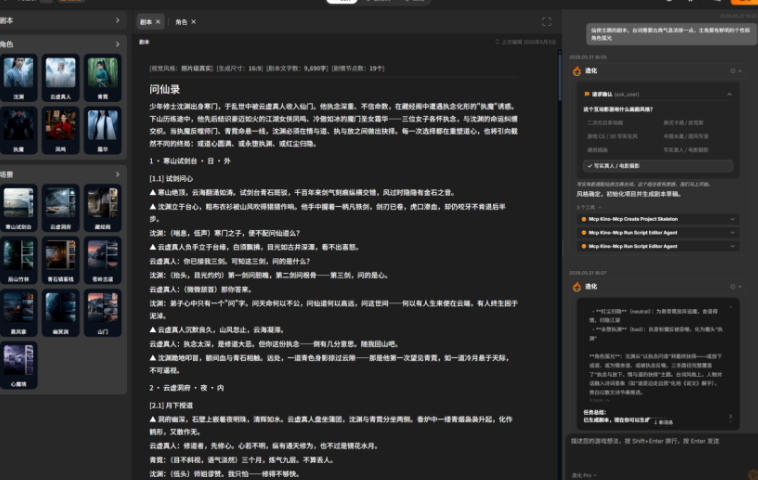The width and height of the screenshot is (758, 480).
Task: Open the red-dressed 凤鸣 character card
Action: click(x=60, y=130)
